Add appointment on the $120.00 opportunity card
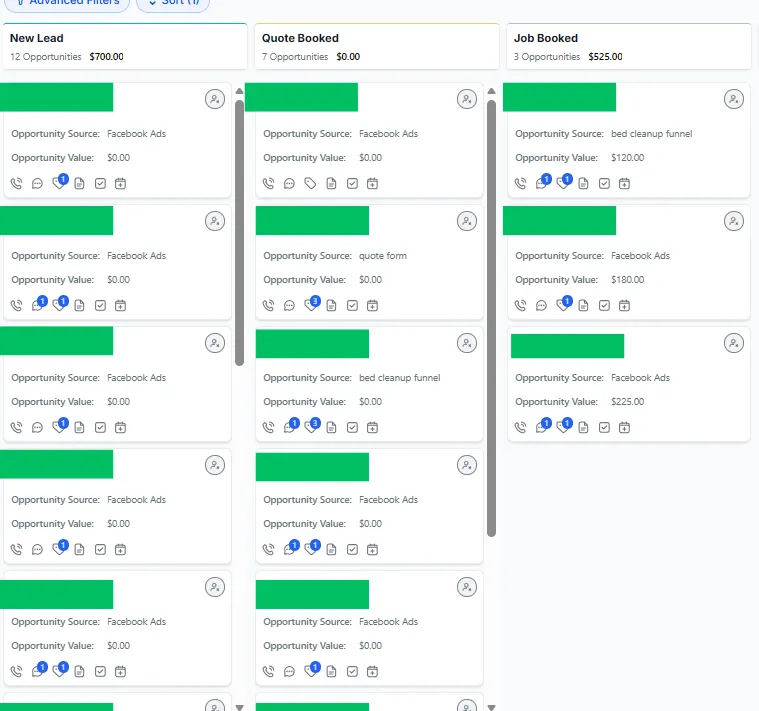The image size is (759, 711). click(624, 183)
